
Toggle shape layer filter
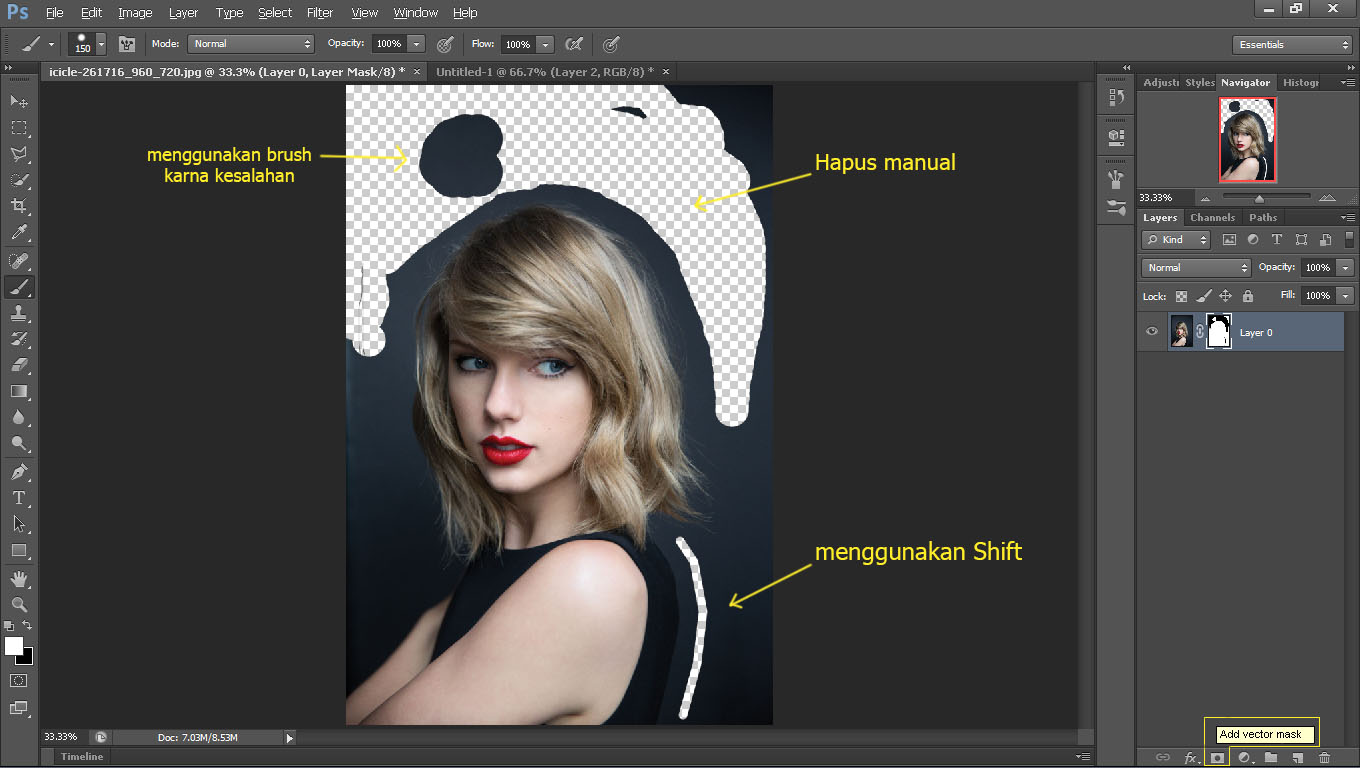pos(1301,240)
